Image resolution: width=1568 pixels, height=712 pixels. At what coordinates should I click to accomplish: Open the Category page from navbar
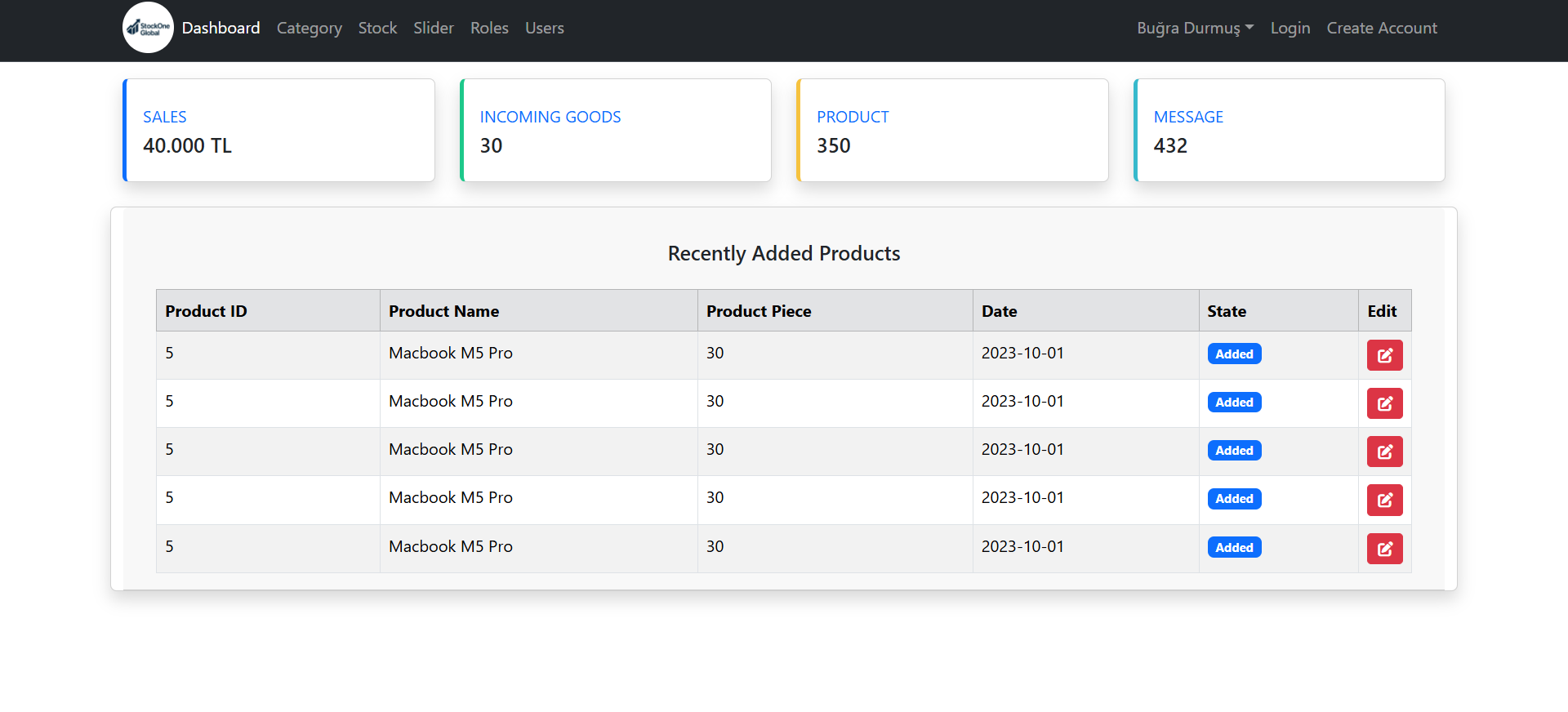(309, 28)
